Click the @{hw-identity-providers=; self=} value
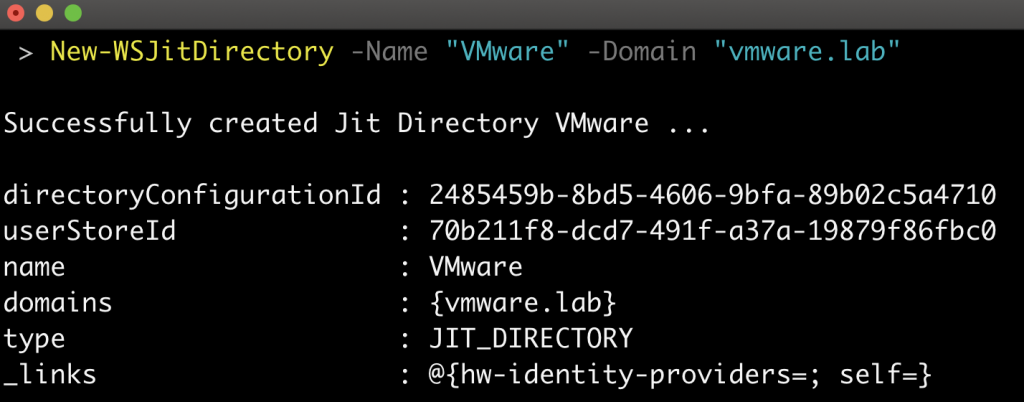The image size is (1024, 402). coord(680,375)
